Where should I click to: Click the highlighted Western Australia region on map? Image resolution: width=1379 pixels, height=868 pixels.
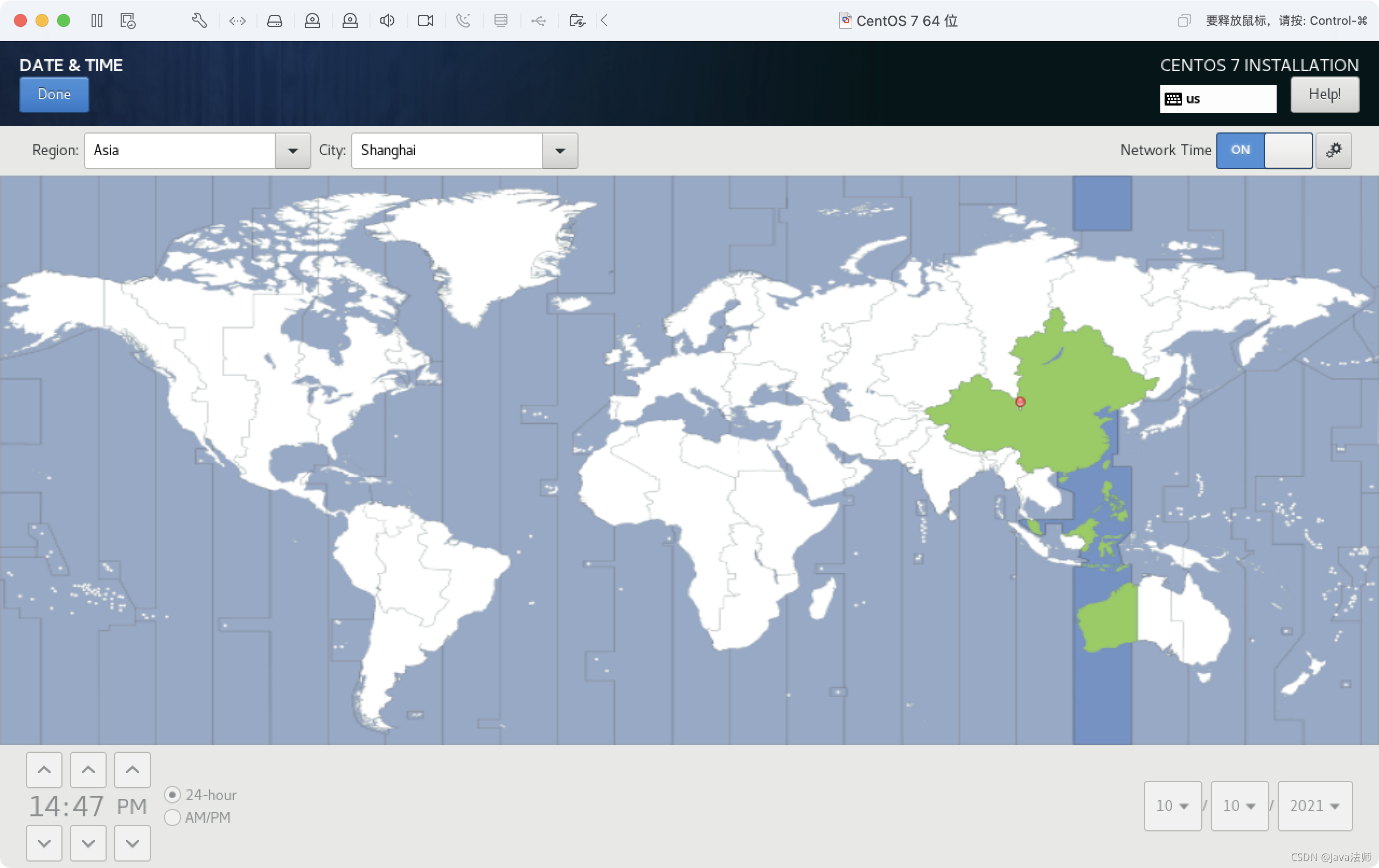1108,618
